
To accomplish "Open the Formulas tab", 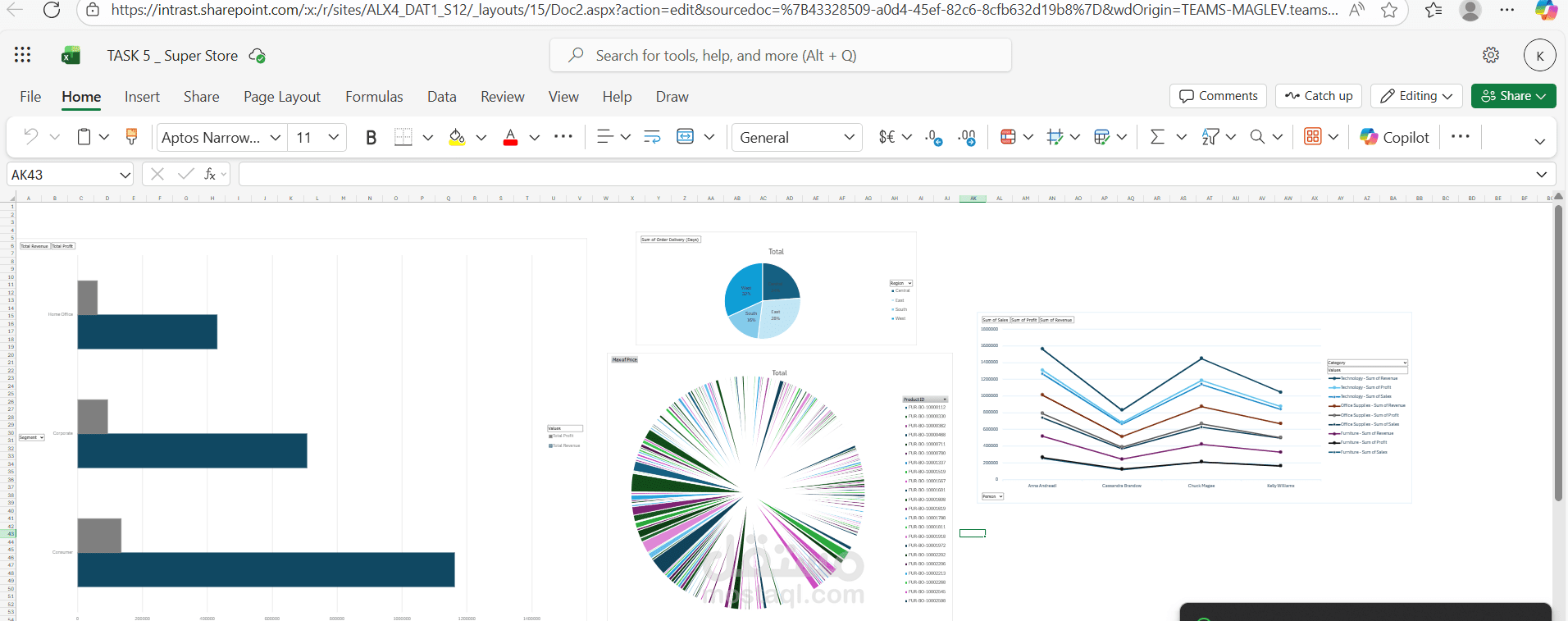I will (x=374, y=97).
